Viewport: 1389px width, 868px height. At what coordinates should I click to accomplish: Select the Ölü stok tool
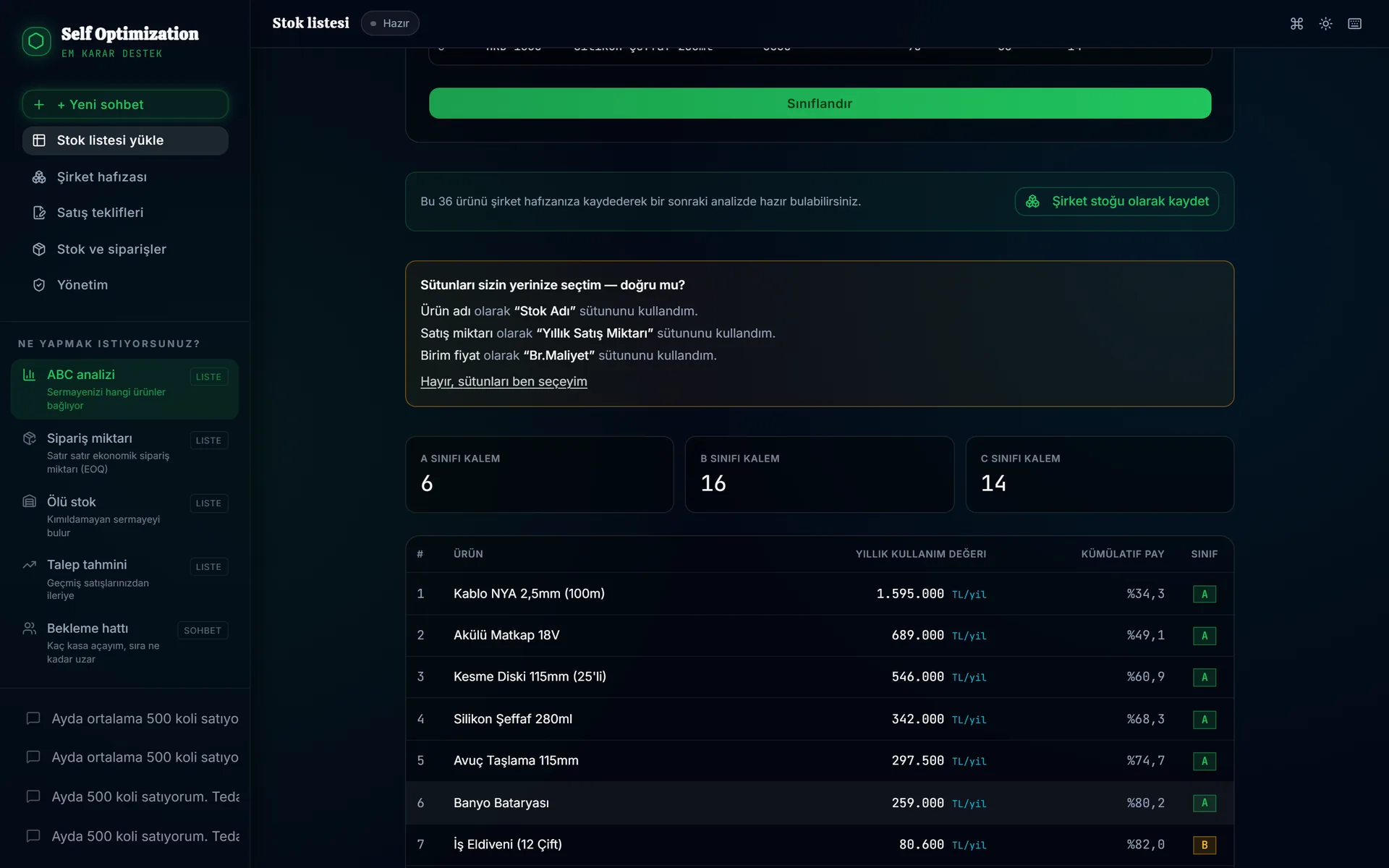pyautogui.click(x=125, y=516)
